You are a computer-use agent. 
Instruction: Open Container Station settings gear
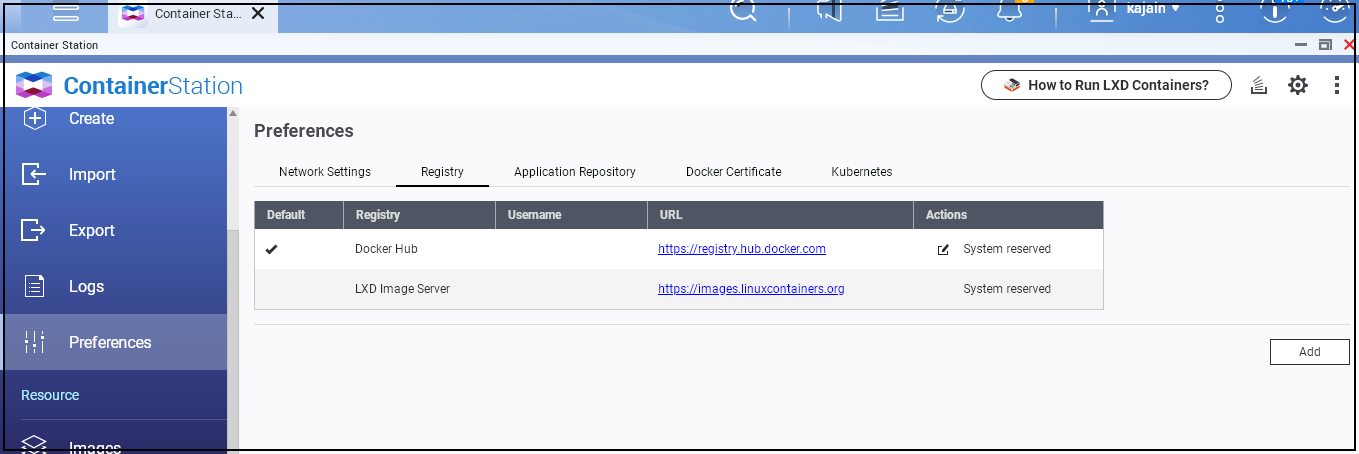(x=1298, y=86)
